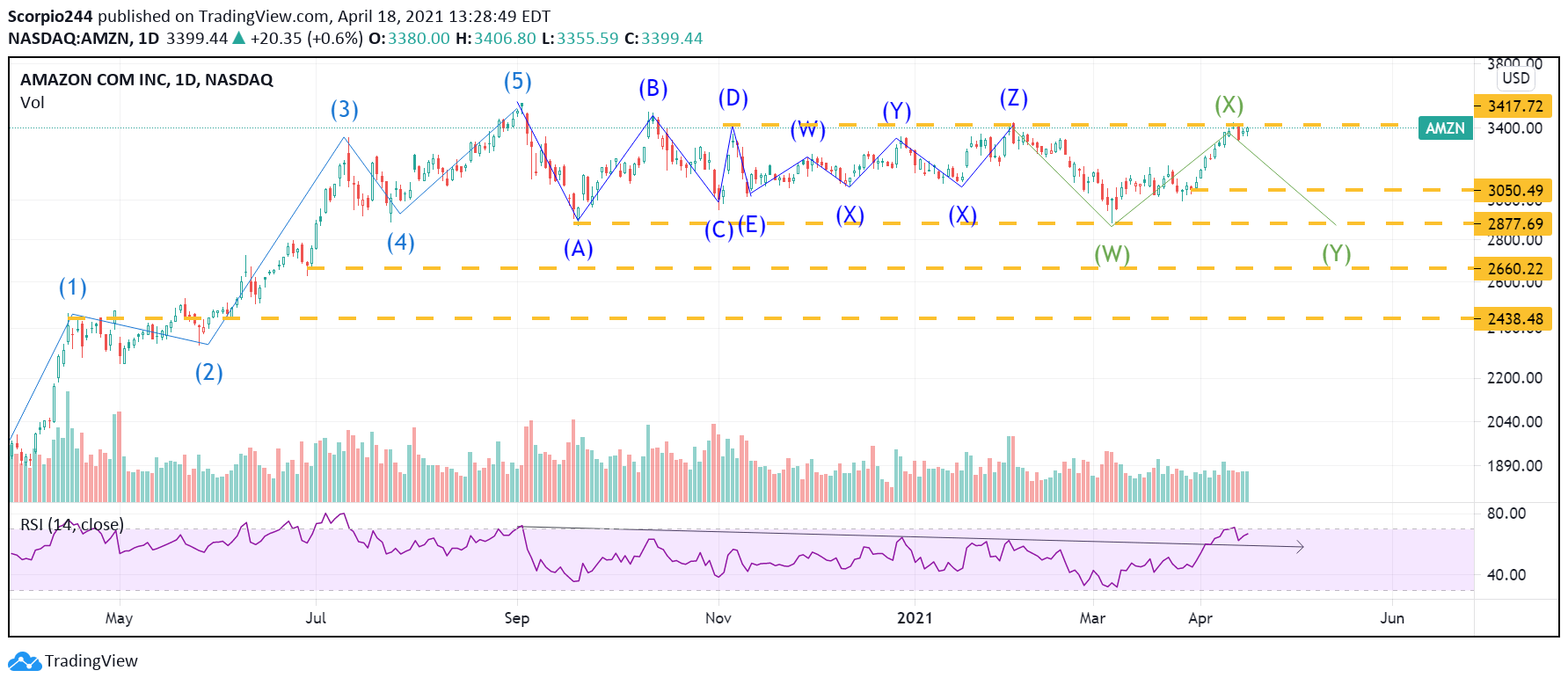Select the 2877.69 price level label
The width and height of the screenshot is (1568, 685).
pyautogui.click(x=1513, y=223)
